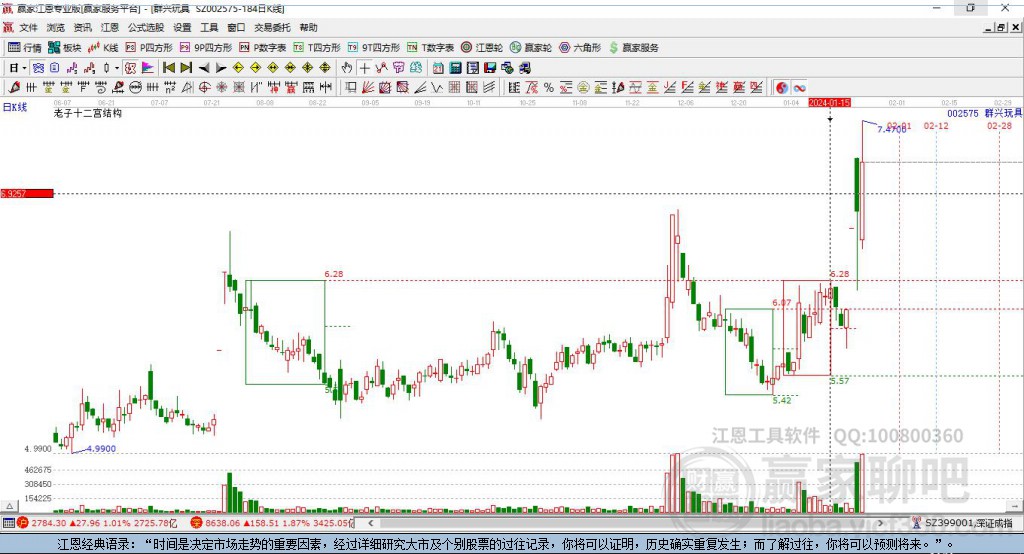Toggle the yin-yang taiji icon
This screenshot has height=554, width=1024.
(x=782, y=88)
